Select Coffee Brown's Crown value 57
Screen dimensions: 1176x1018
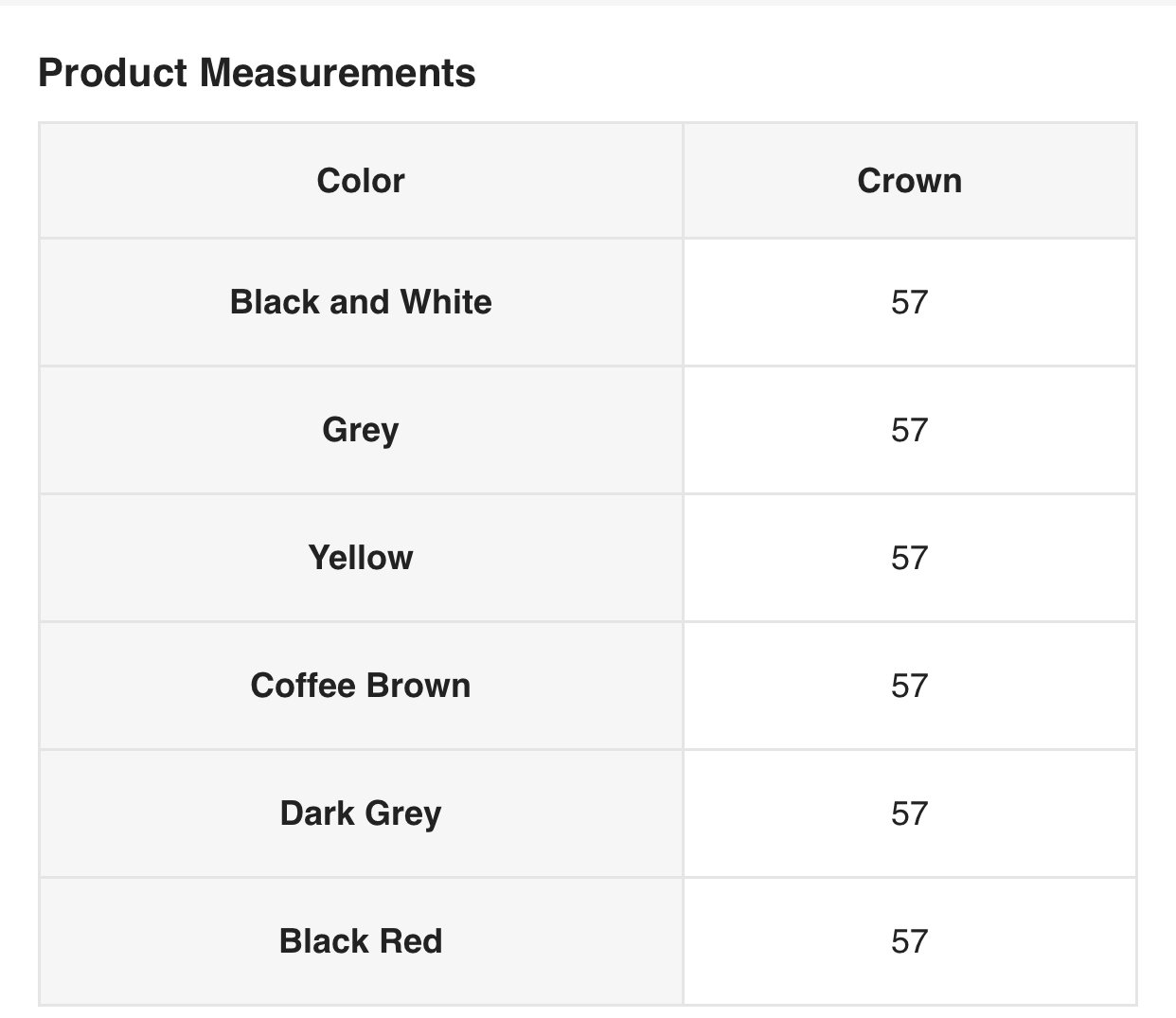[909, 686]
